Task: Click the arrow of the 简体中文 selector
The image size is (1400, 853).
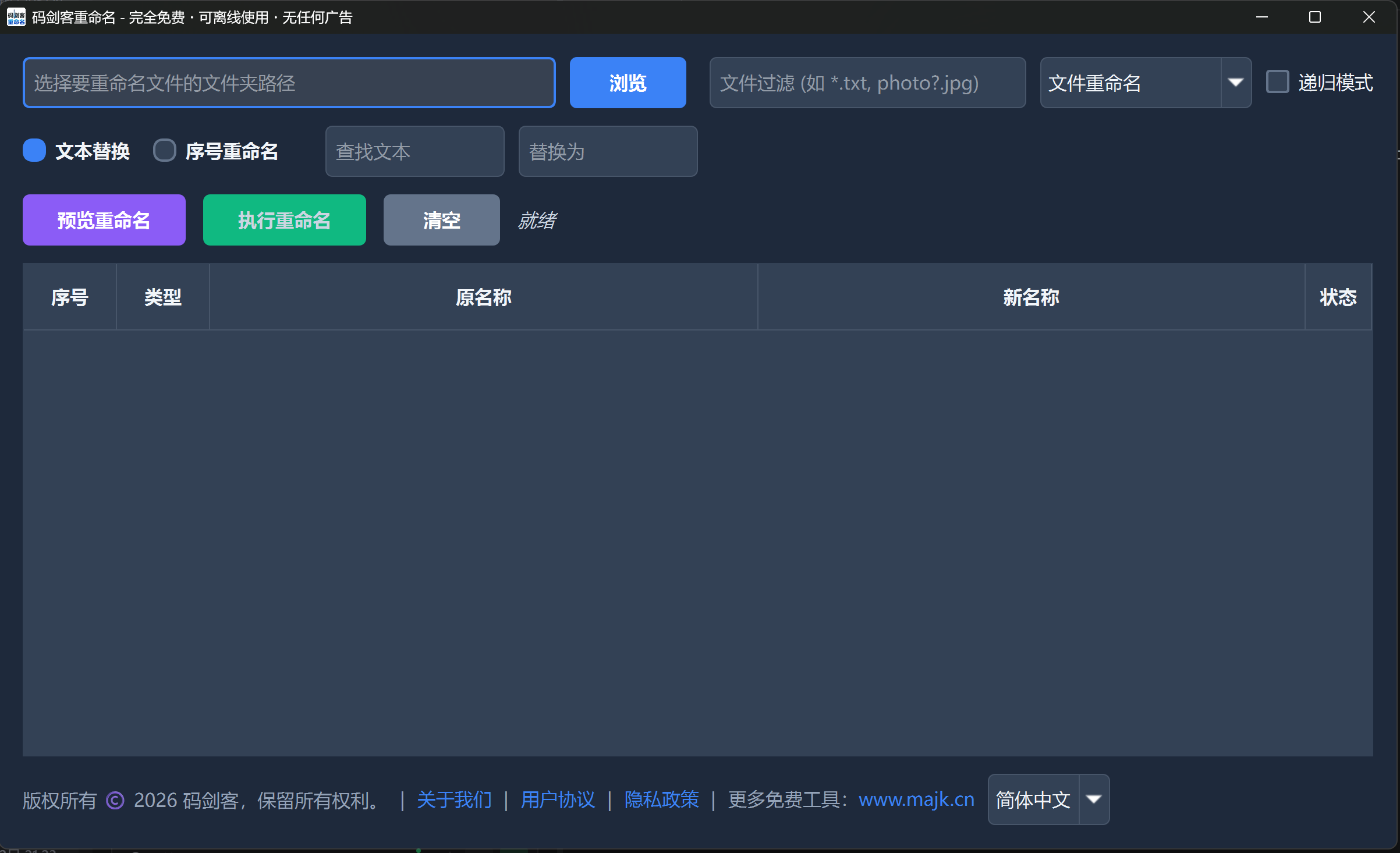Action: coord(1094,799)
